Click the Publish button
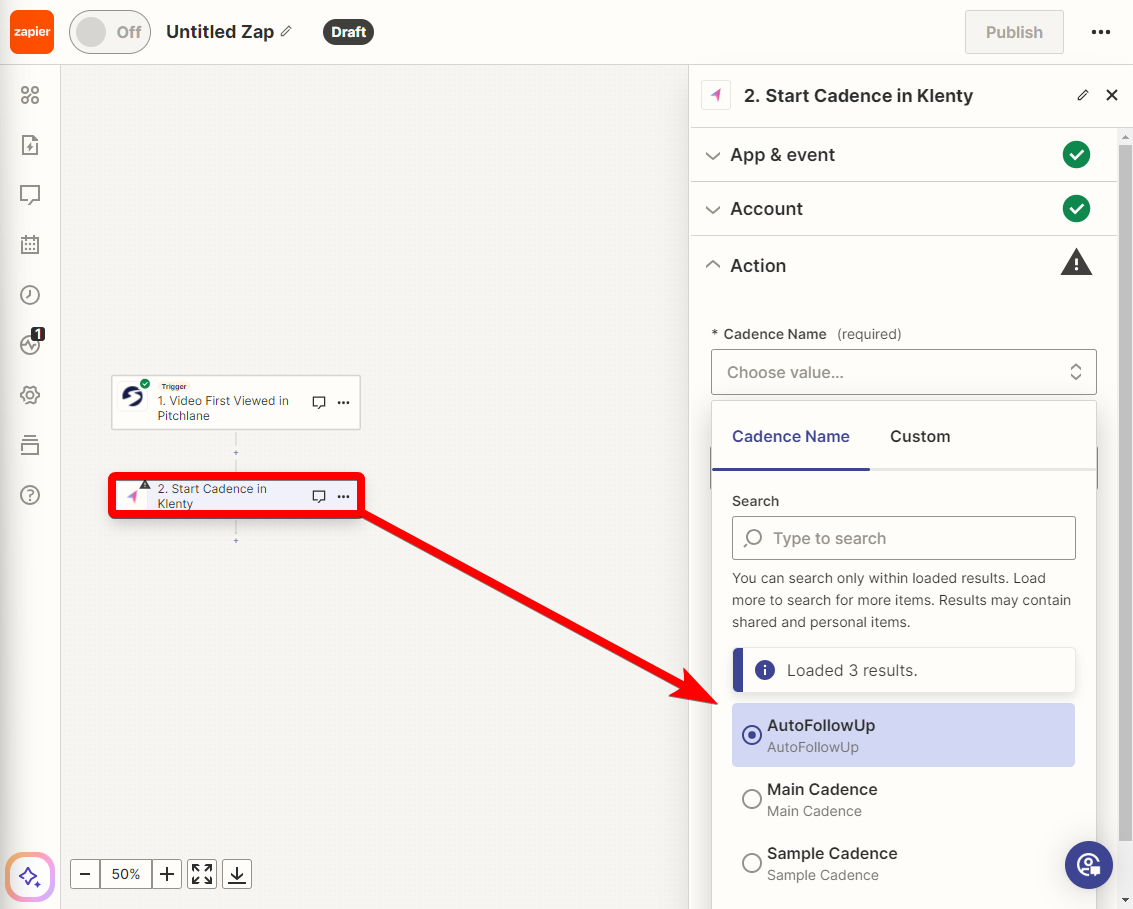The height and width of the screenshot is (909, 1133). [1014, 32]
